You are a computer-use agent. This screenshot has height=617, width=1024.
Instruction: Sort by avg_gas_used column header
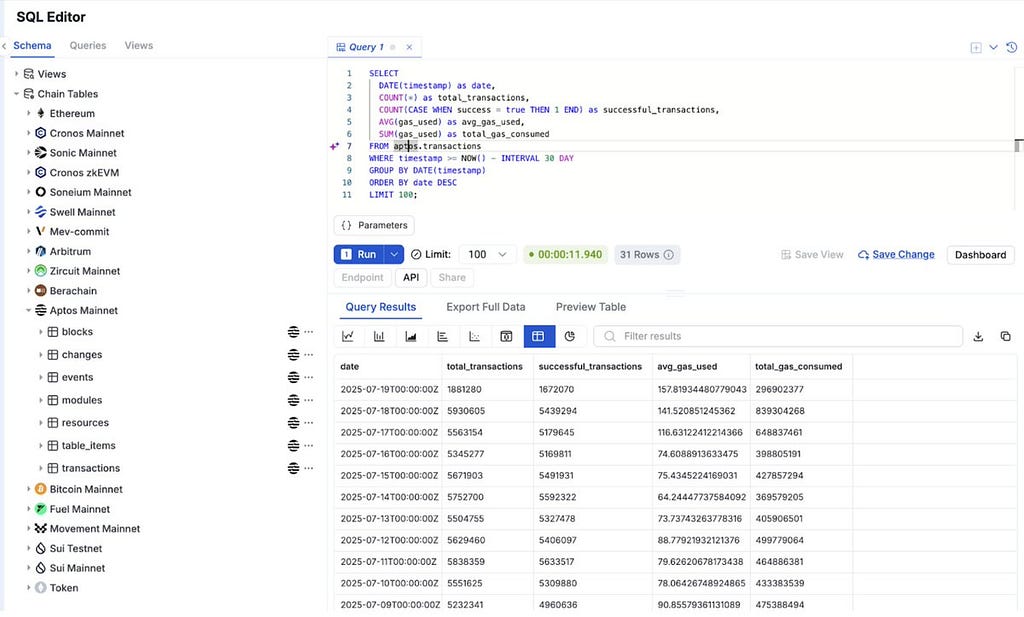(687, 367)
